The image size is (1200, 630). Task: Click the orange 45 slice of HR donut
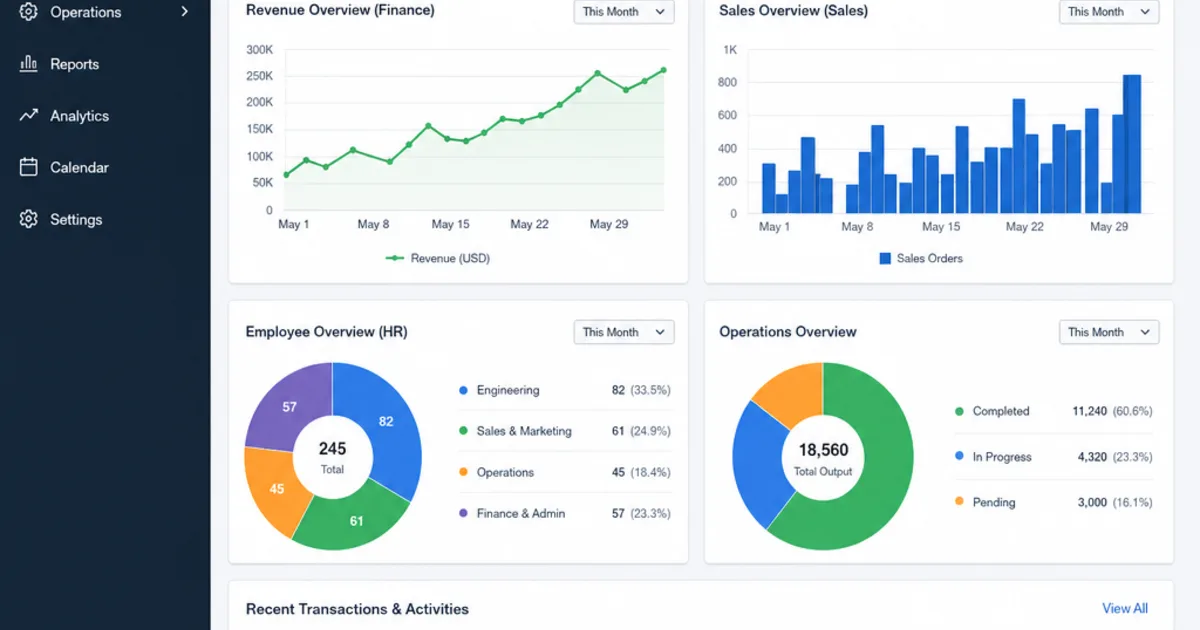(x=277, y=488)
